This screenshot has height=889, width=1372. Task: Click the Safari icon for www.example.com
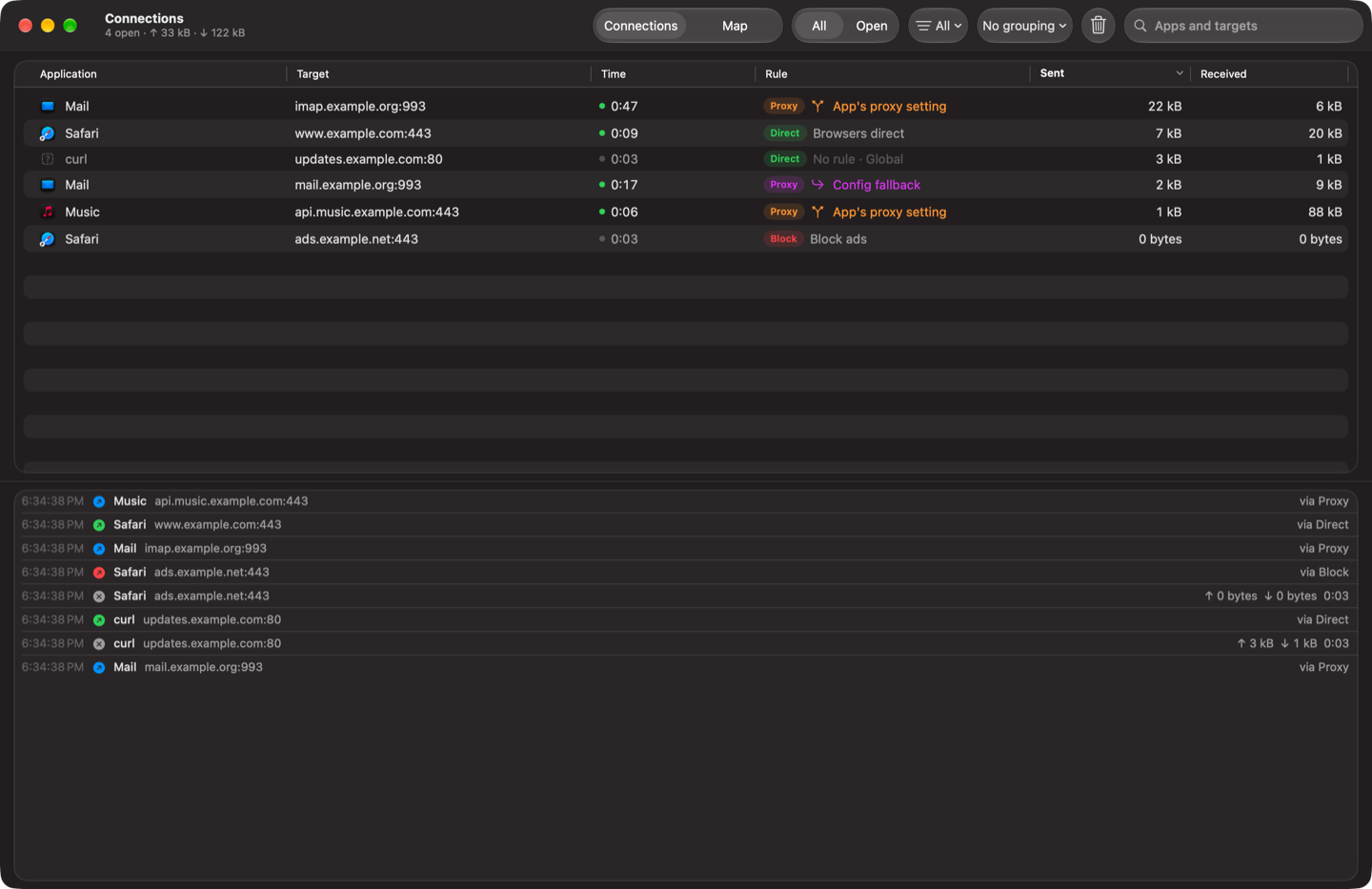tap(48, 133)
